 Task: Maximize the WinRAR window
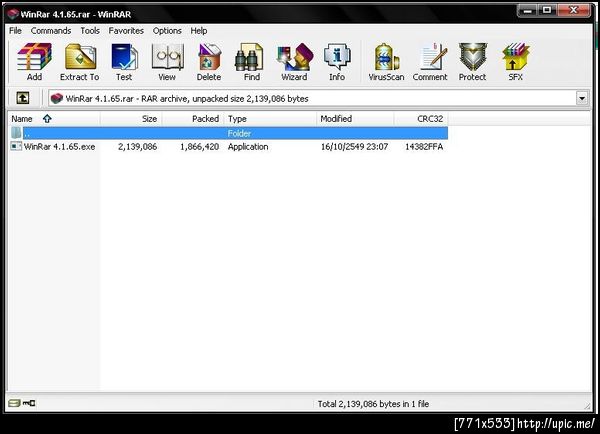tap(547, 11)
